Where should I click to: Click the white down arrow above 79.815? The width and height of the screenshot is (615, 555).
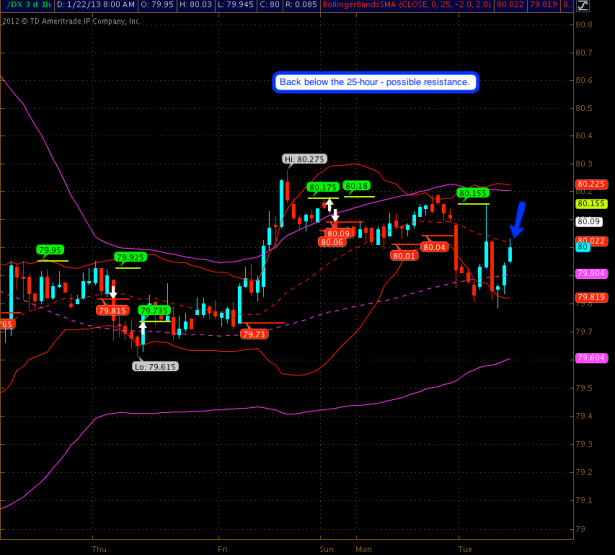coord(114,293)
